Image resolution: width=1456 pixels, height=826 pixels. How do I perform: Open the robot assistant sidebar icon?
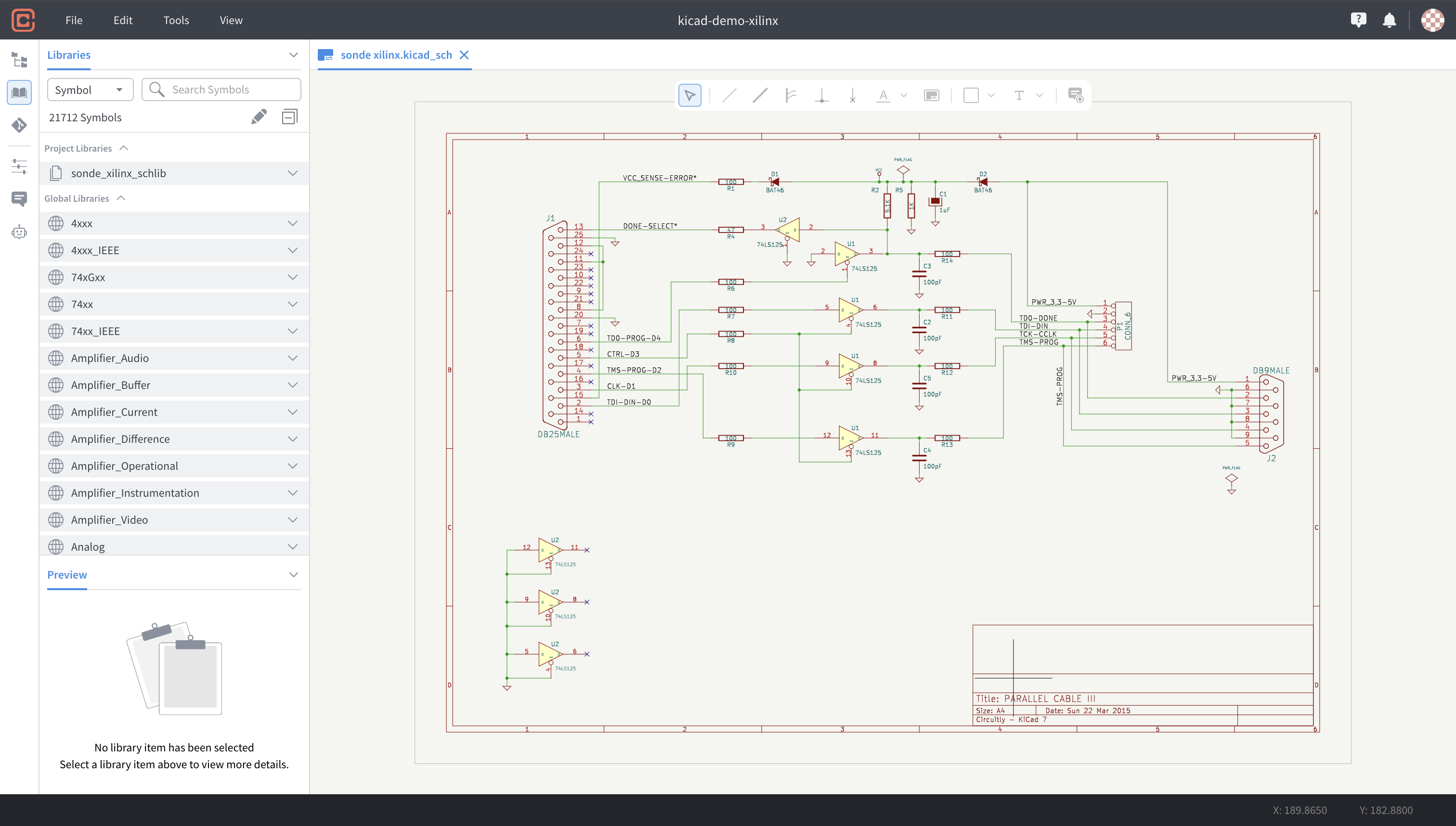[x=19, y=232]
